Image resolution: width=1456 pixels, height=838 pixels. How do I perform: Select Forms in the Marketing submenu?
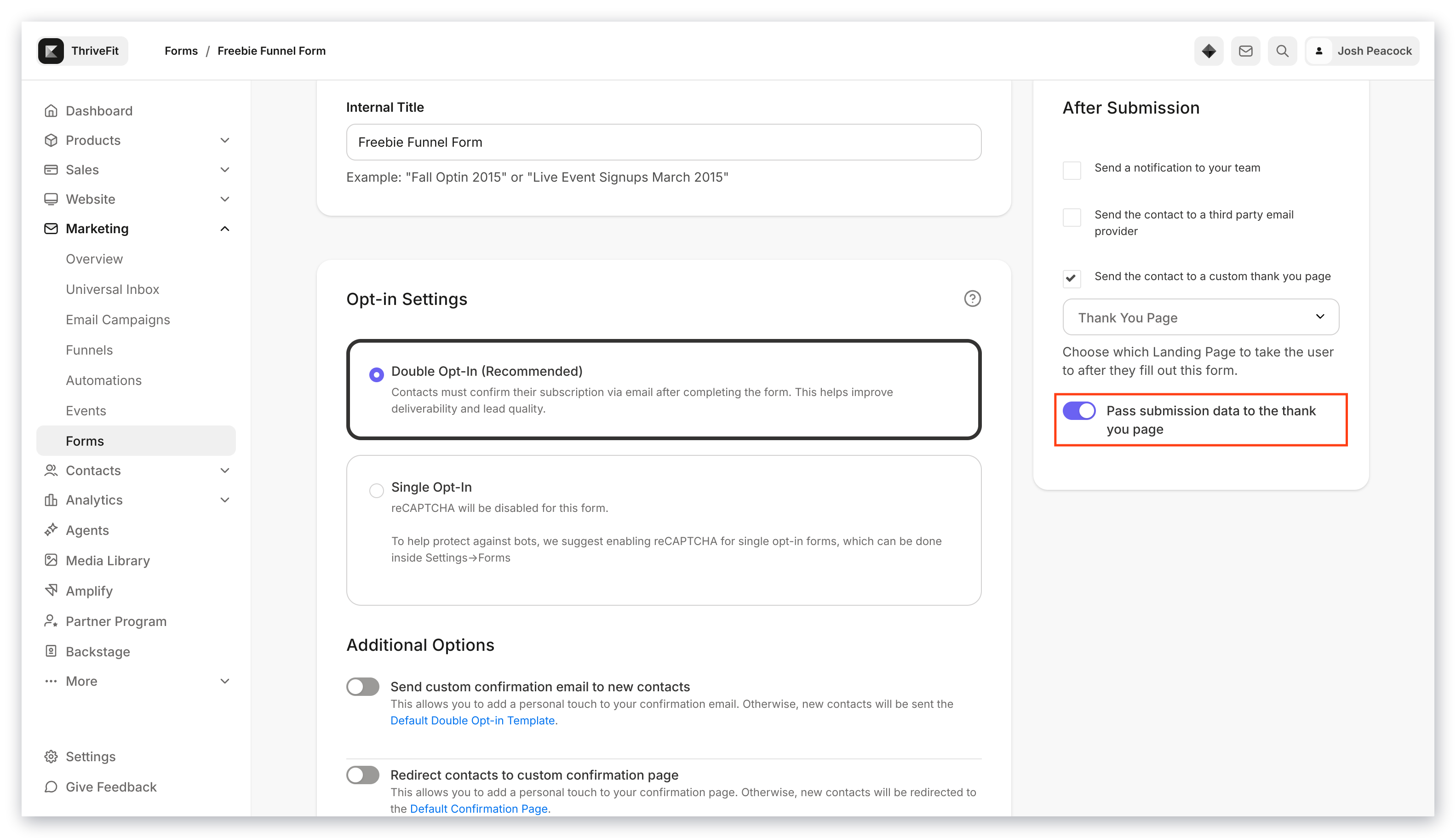pyautogui.click(x=136, y=441)
